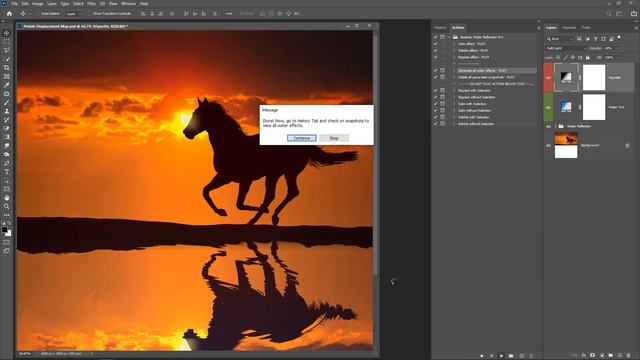Switch to the Paths tab

click(x=586, y=28)
